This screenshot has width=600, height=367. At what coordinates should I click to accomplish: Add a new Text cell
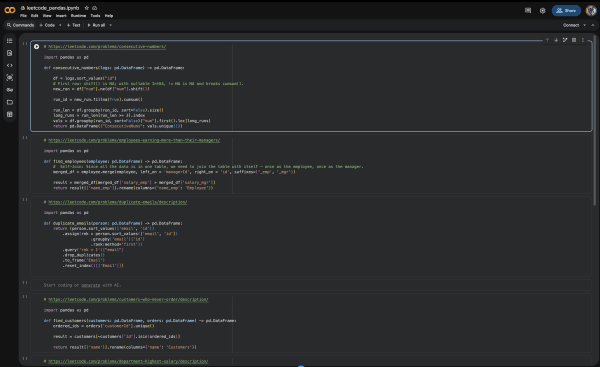(x=73, y=25)
